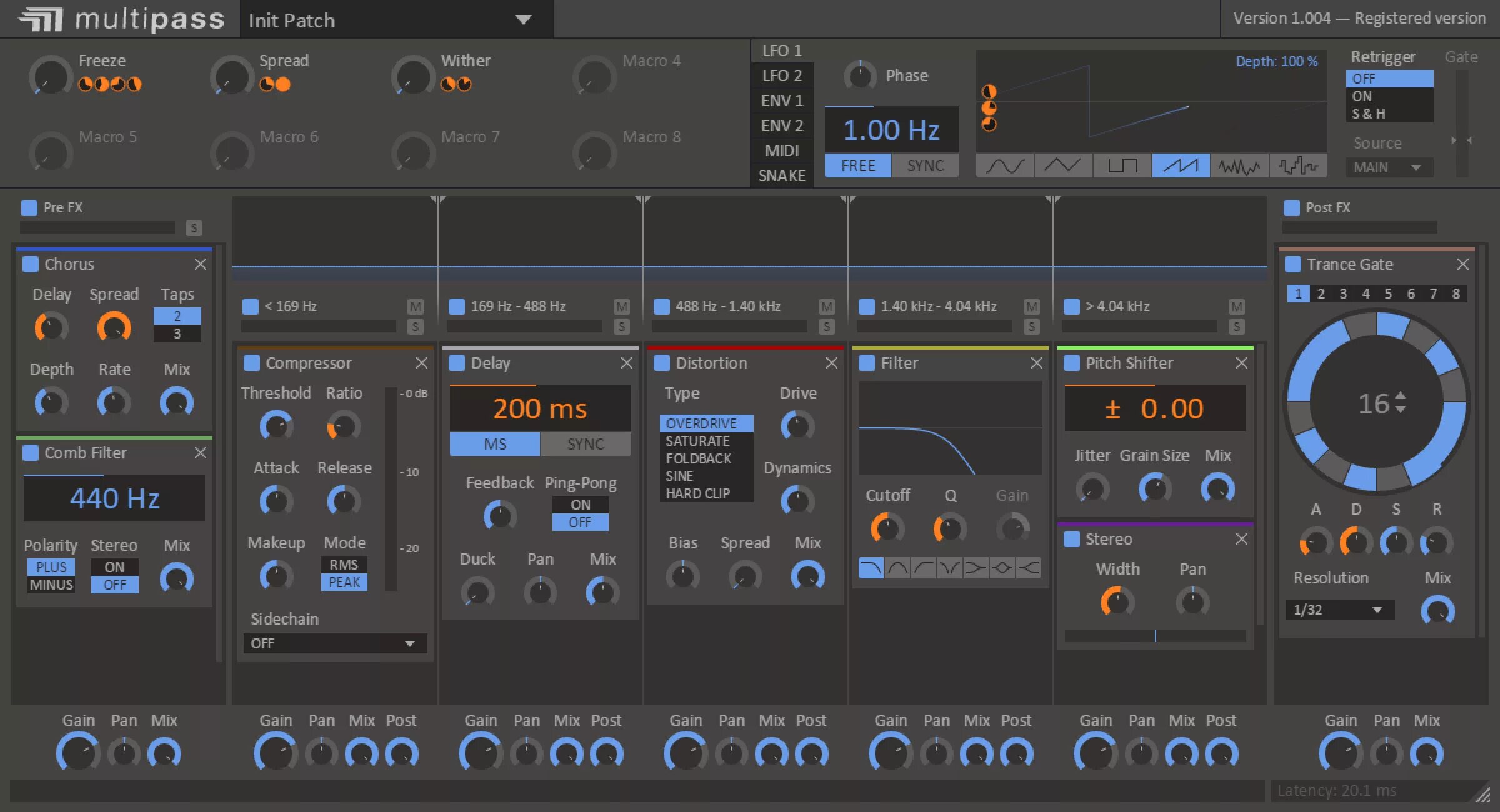Set LFO rate mode to SYNC
1500x812 pixels.
(925, 166)
